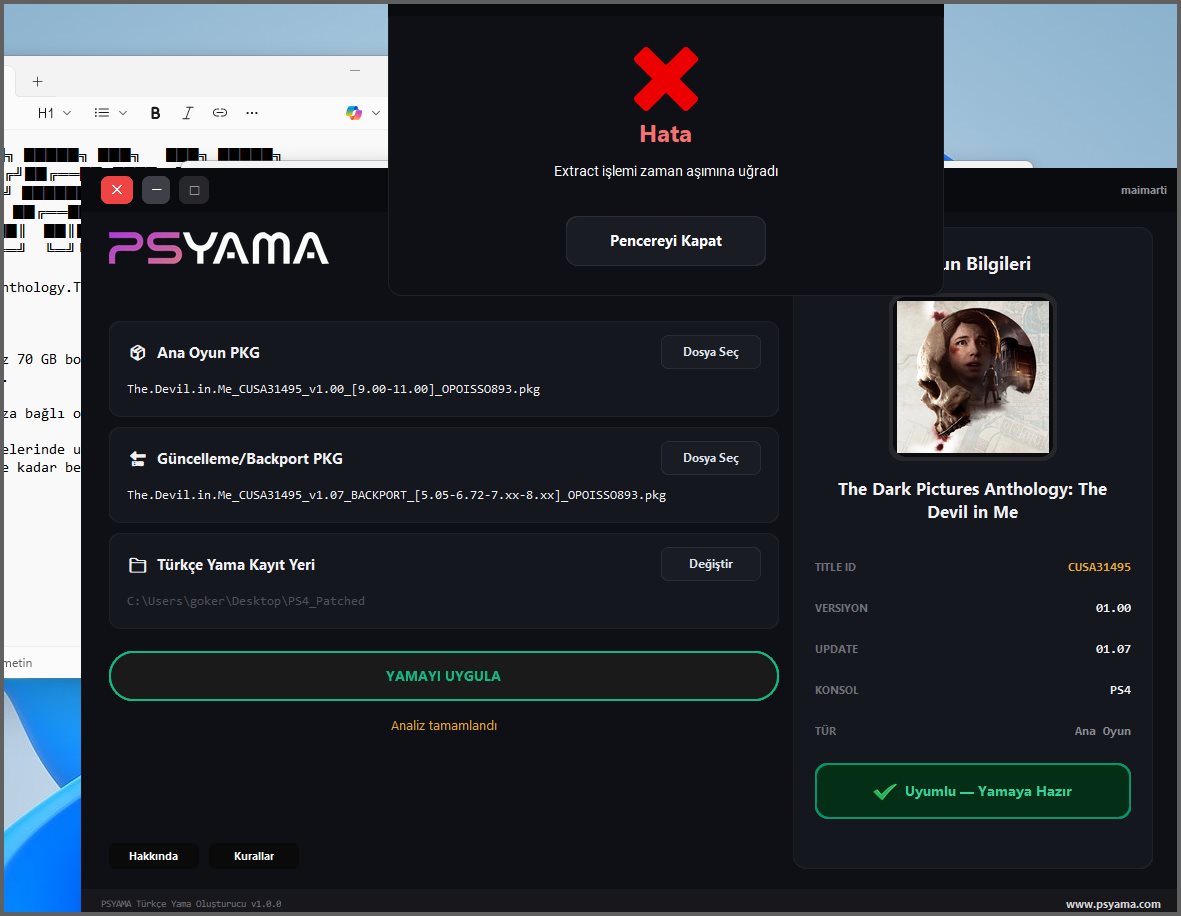Open the three-dots more options menu
1181x916 pixels.
[252, 113]
